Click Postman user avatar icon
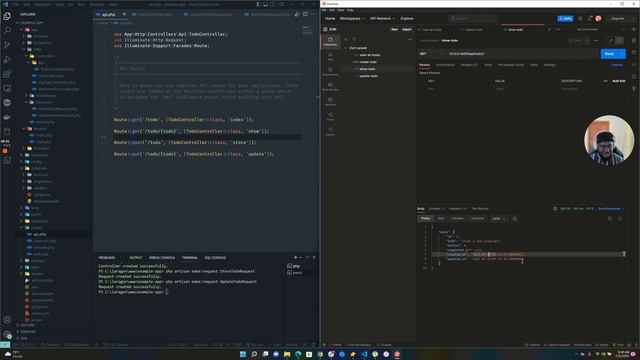The image size is (640, 360). [x=598, y=18]
